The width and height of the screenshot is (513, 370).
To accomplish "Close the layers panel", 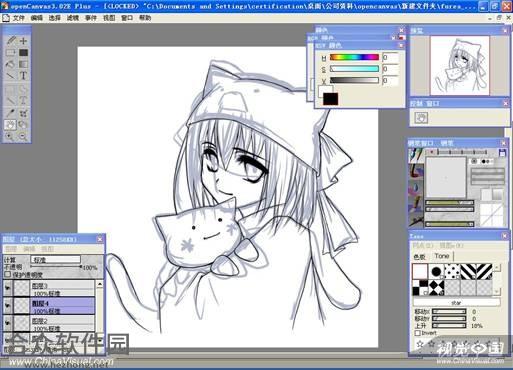I will click(100, 239).
